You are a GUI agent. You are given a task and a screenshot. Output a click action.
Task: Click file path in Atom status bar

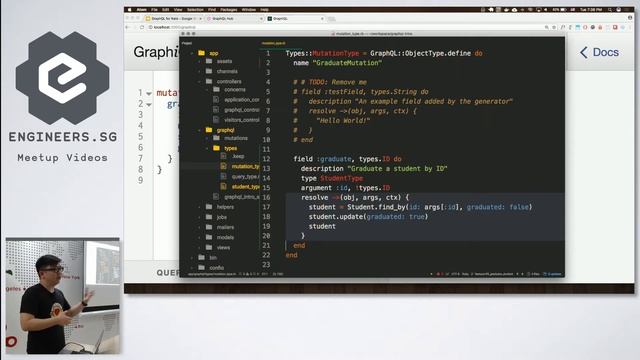coord(212,274)
